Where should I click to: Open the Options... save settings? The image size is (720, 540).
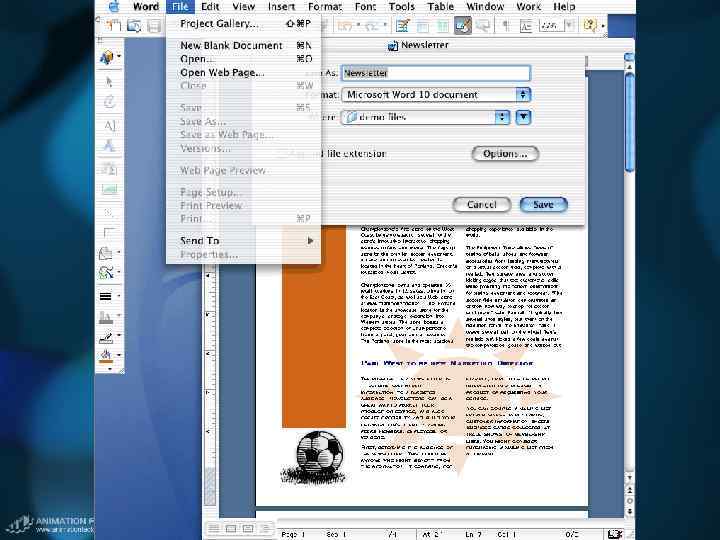click(505, 154)
